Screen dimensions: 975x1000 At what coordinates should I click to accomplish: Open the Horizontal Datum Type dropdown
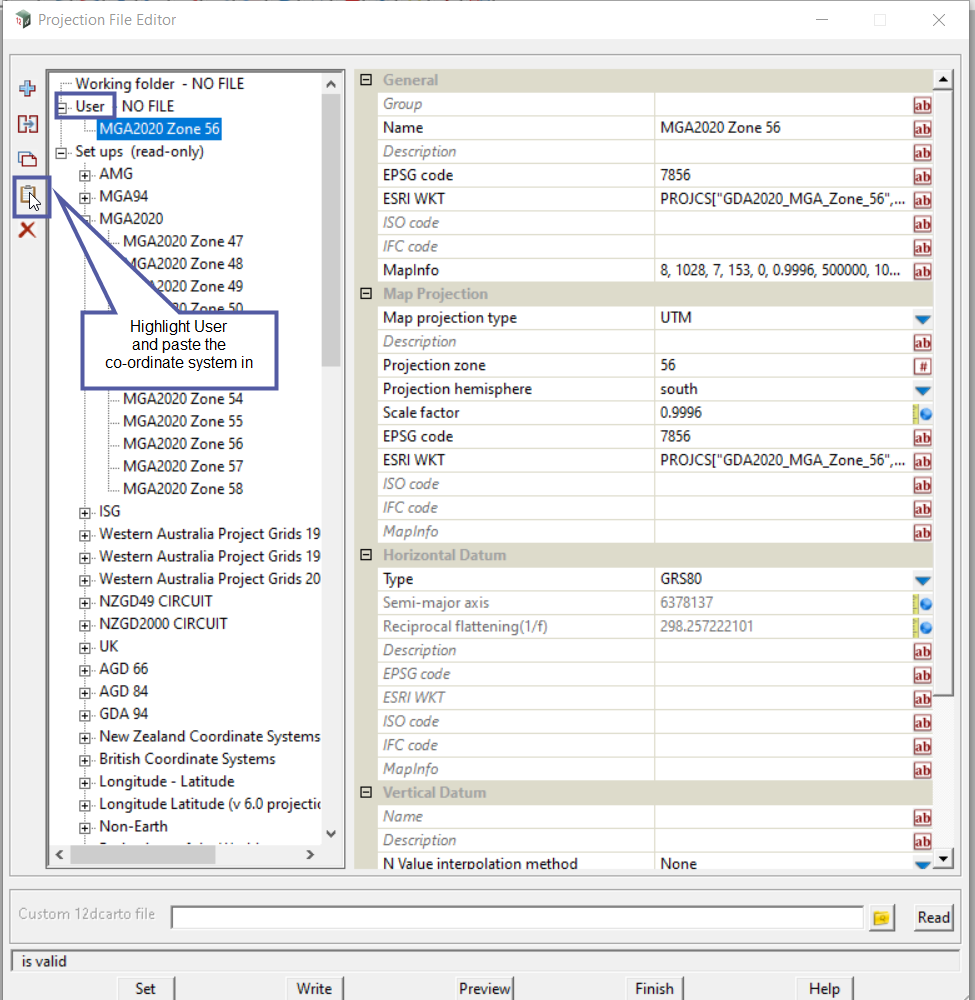[x=922, y=580]
